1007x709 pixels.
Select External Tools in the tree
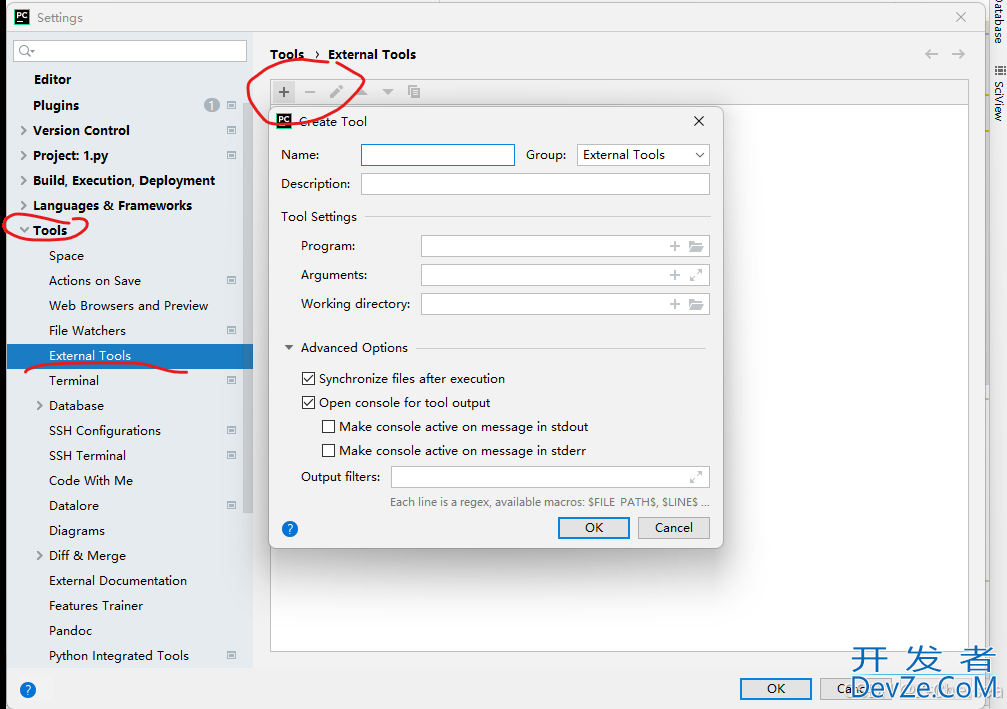tap(130, 356)
